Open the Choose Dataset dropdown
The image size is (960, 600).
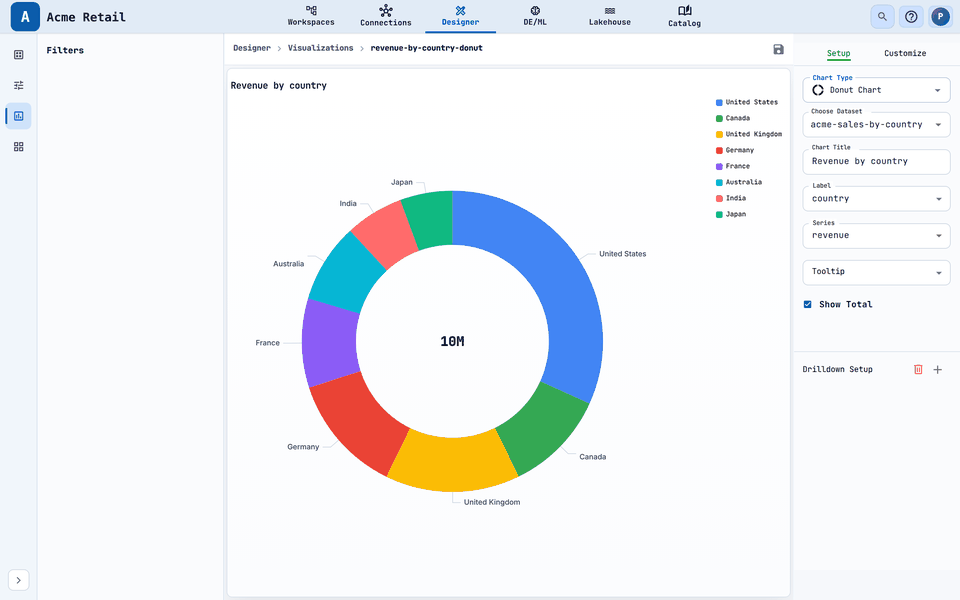[x=876, y=124]
